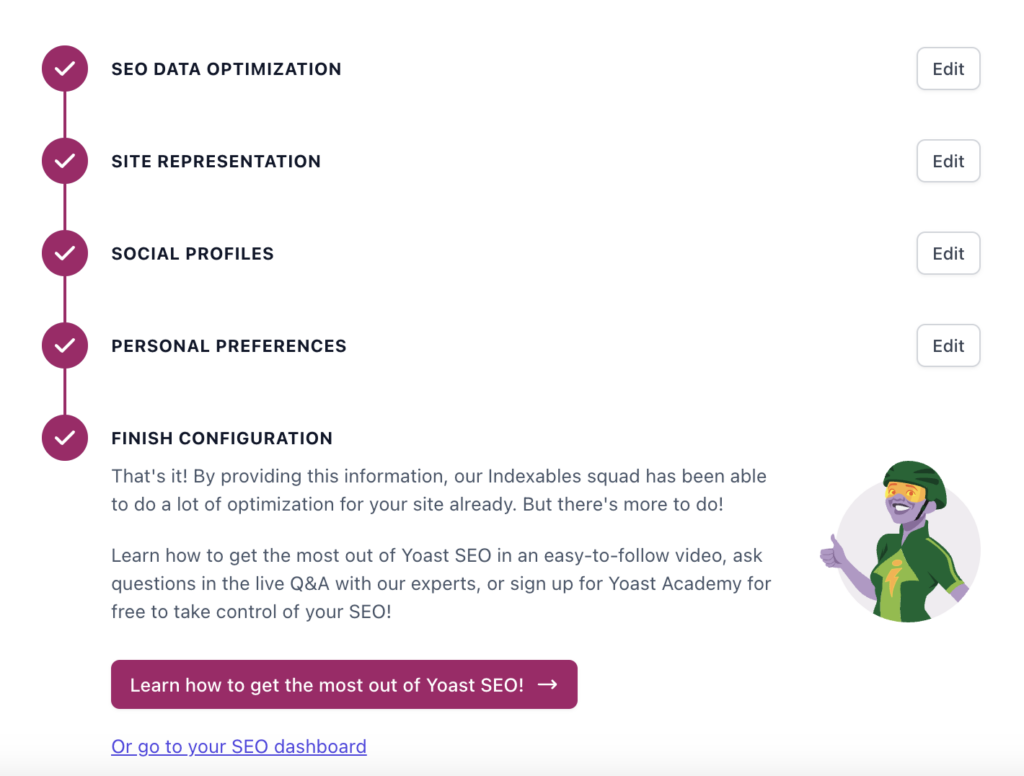Expand the PERSONAL PREFERENCES heading
1024x776 pixels.
coord(229,346)
